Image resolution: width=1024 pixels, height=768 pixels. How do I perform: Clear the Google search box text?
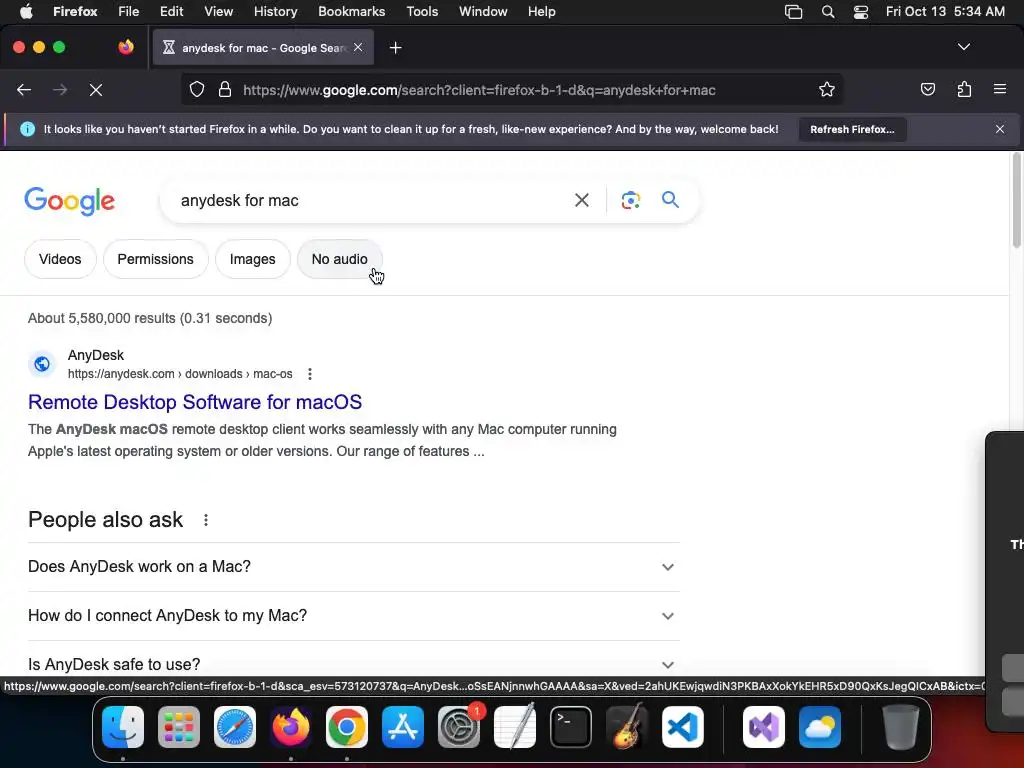click(x=581, y=200)
